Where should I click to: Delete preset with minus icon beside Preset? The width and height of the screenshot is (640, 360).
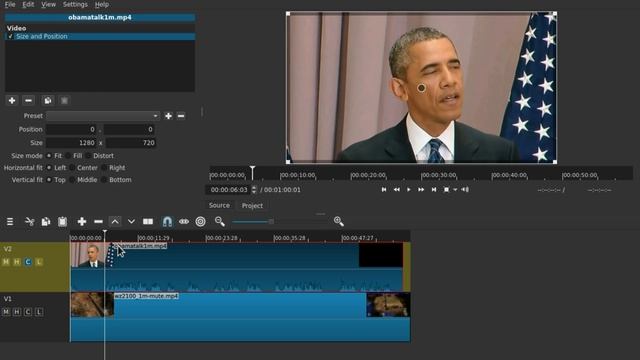pos(181,116)
